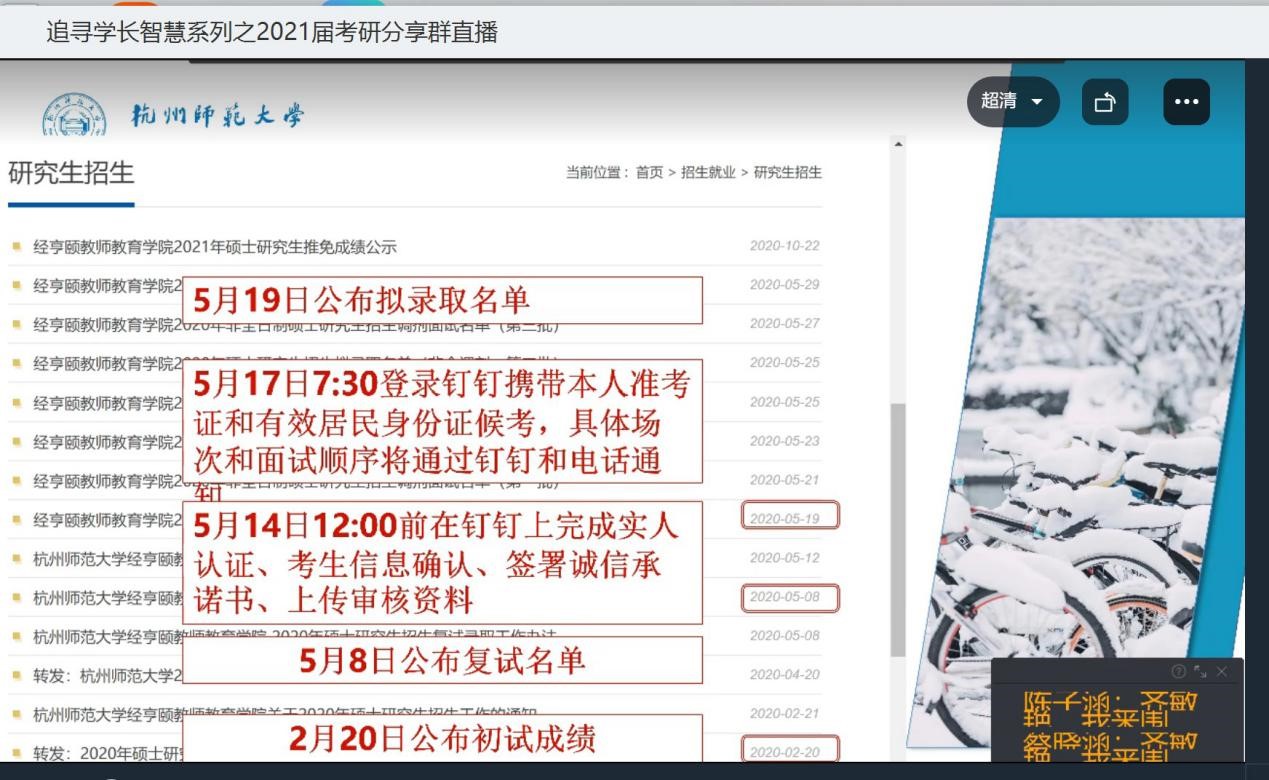Screen dimensions: 1269x780
Task: Click the rotate screen icon
Action: (x=1105, y=102)
